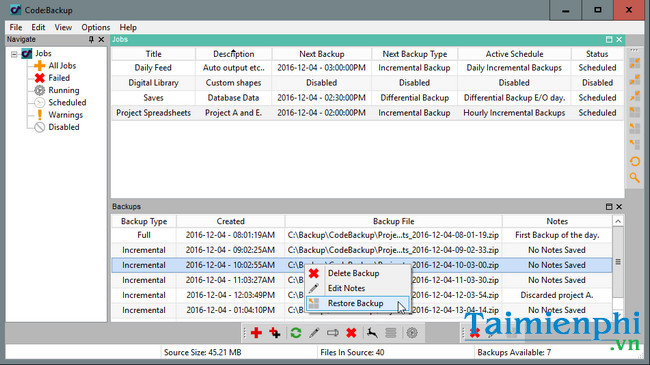Open the Options menu

(96, 27)
